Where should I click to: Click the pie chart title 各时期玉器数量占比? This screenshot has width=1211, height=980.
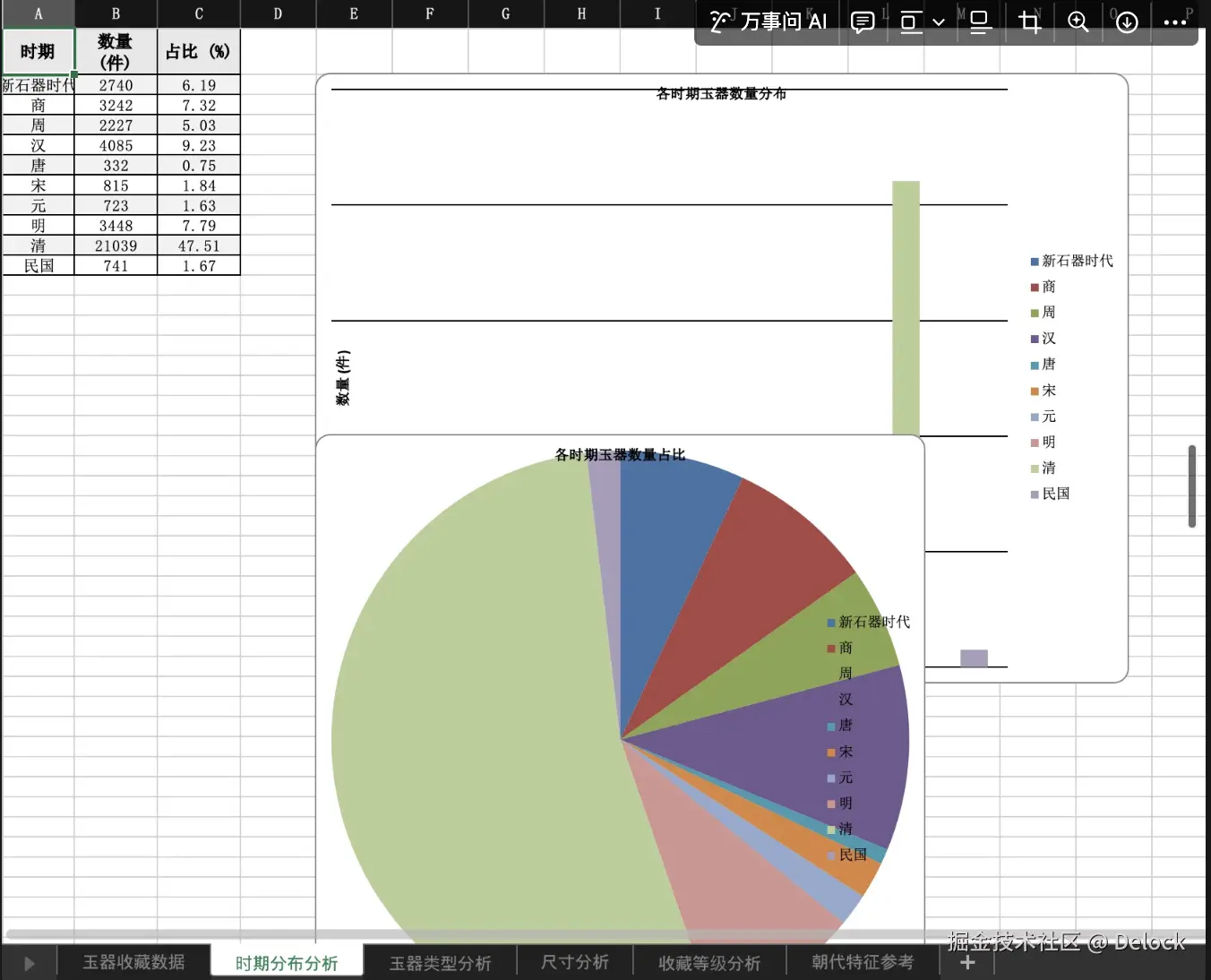[x=620, y=454]
